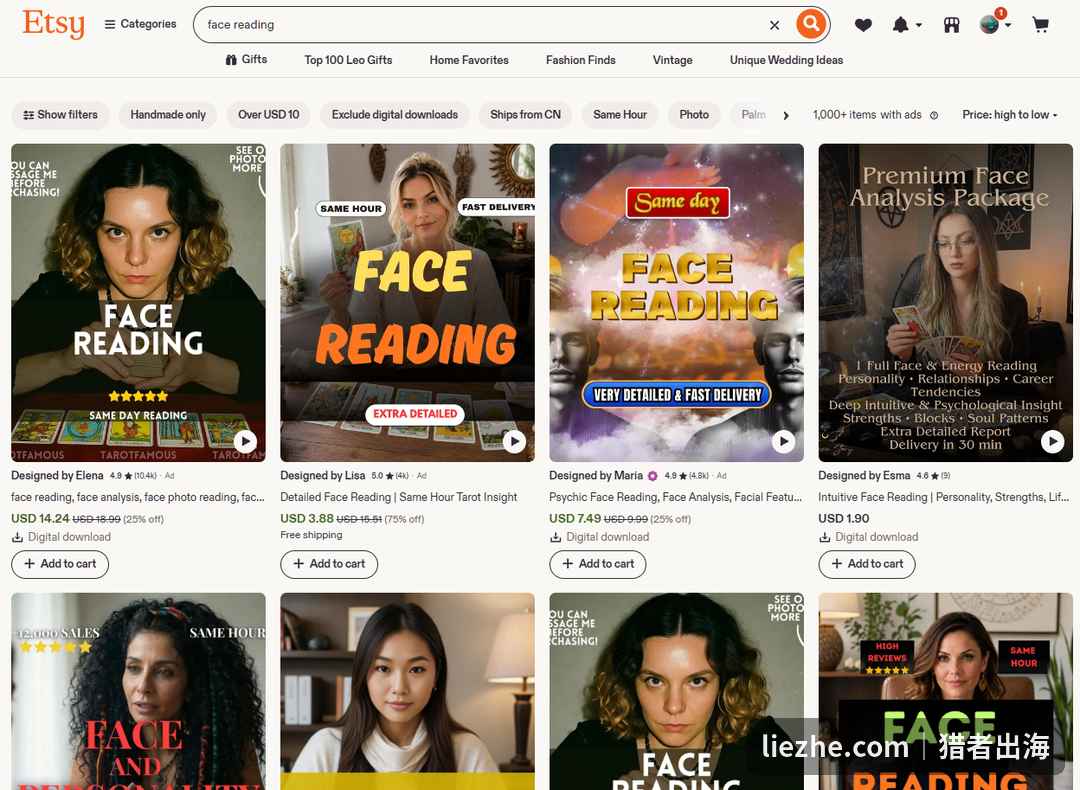This screenshot has width=1080, height=790.
Task: Open 12,000 Sales Face and Personality thumbnail
Action: pos(138,692)
